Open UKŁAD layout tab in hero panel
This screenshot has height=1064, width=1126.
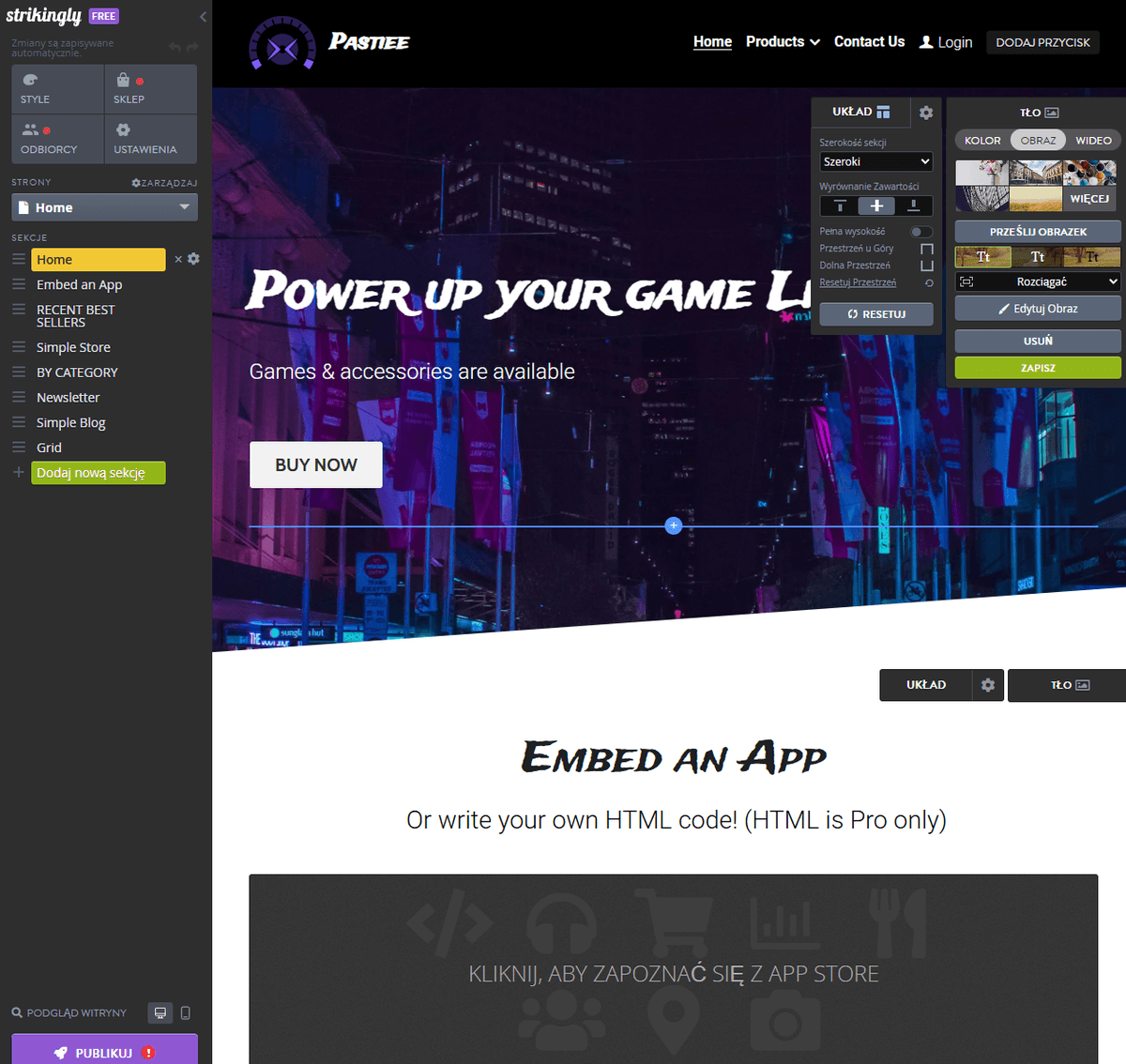tap(860, 112)
